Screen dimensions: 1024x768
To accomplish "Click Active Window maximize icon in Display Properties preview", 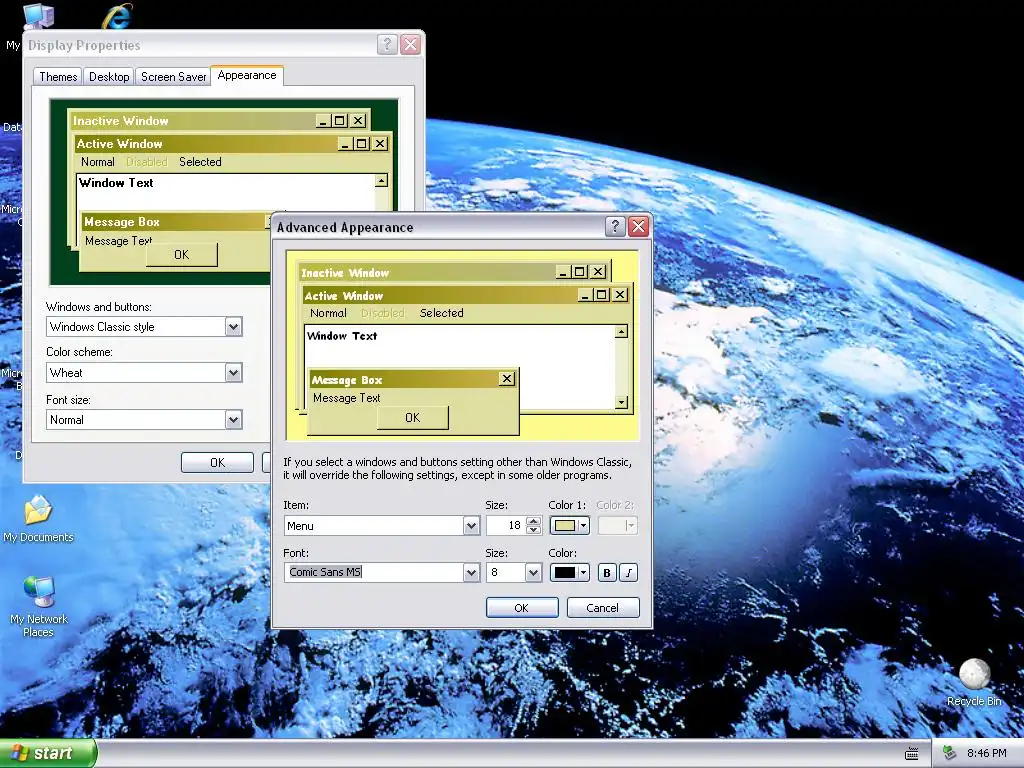I will (x=362, y=144).
